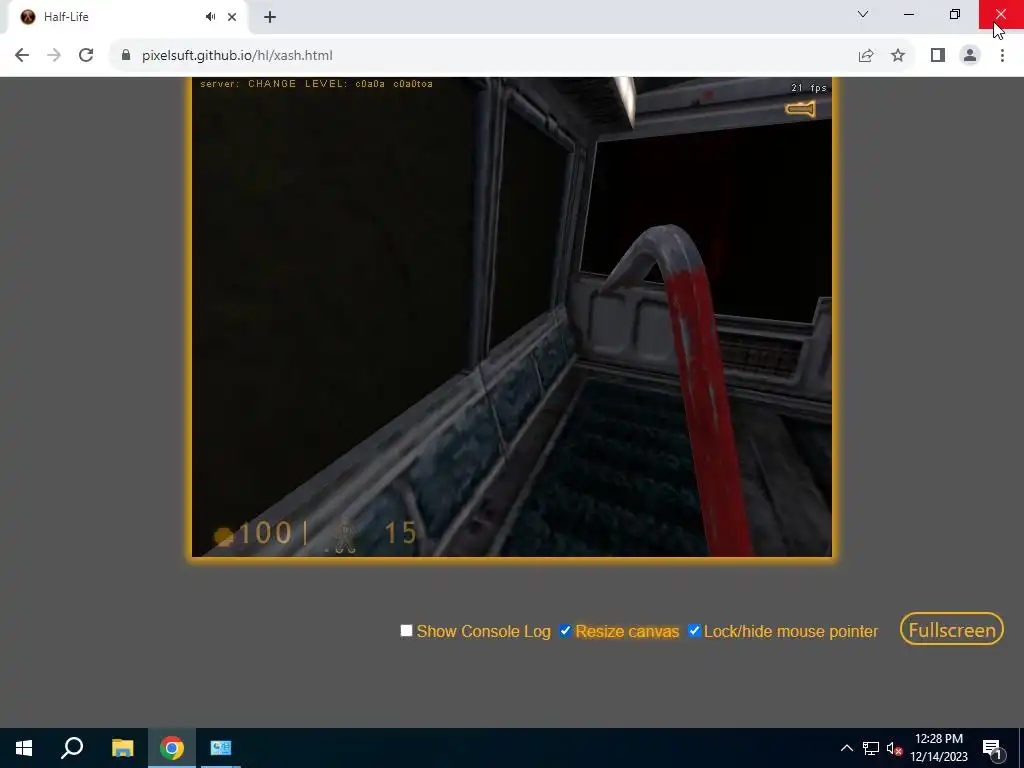Viewport: 1024px width, 768px height.
Task: Select the Half-Life browser tab
Action: pyautogui.click(x=127, y=17)
